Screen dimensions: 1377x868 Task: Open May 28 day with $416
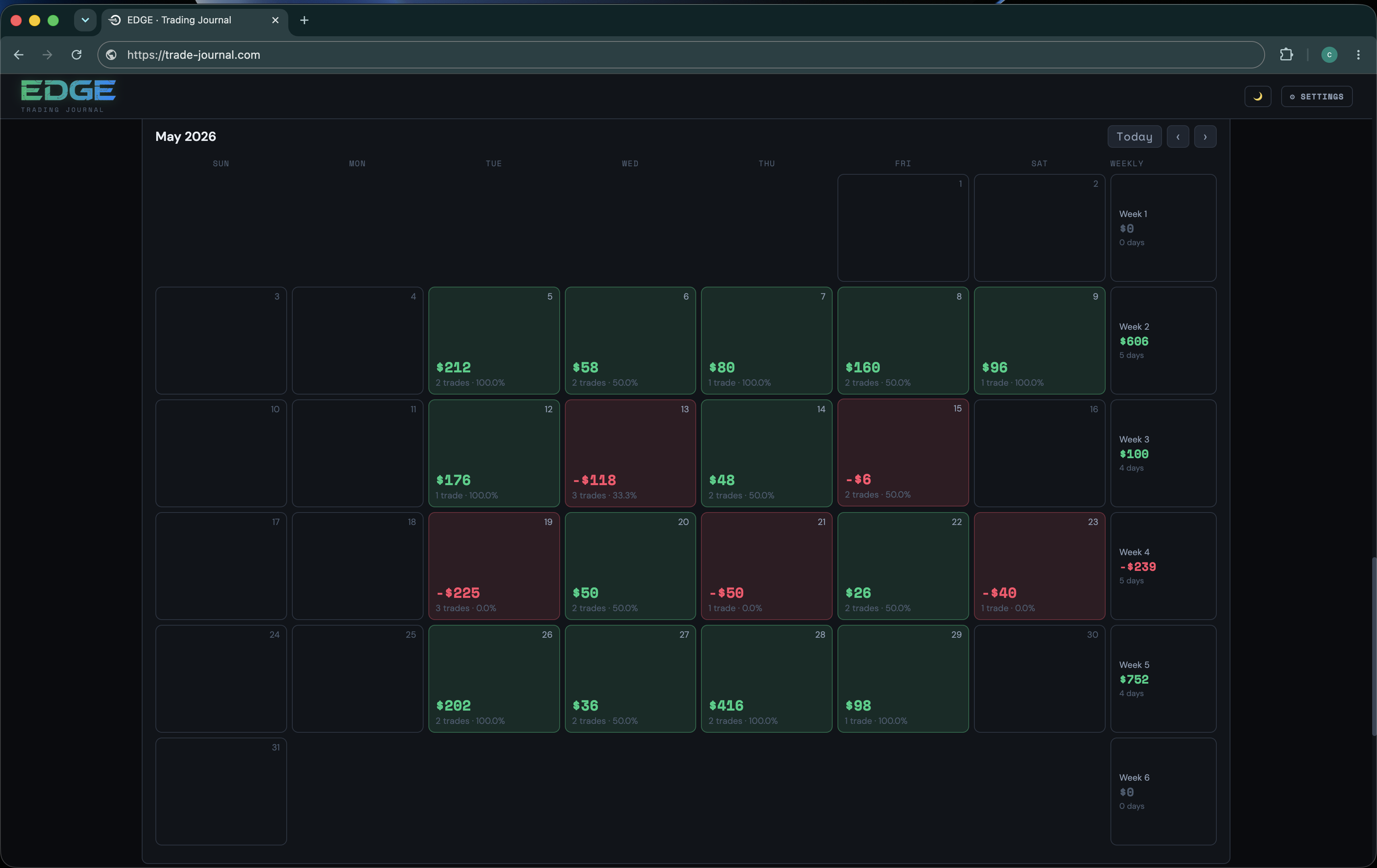(x=766, y=678)
